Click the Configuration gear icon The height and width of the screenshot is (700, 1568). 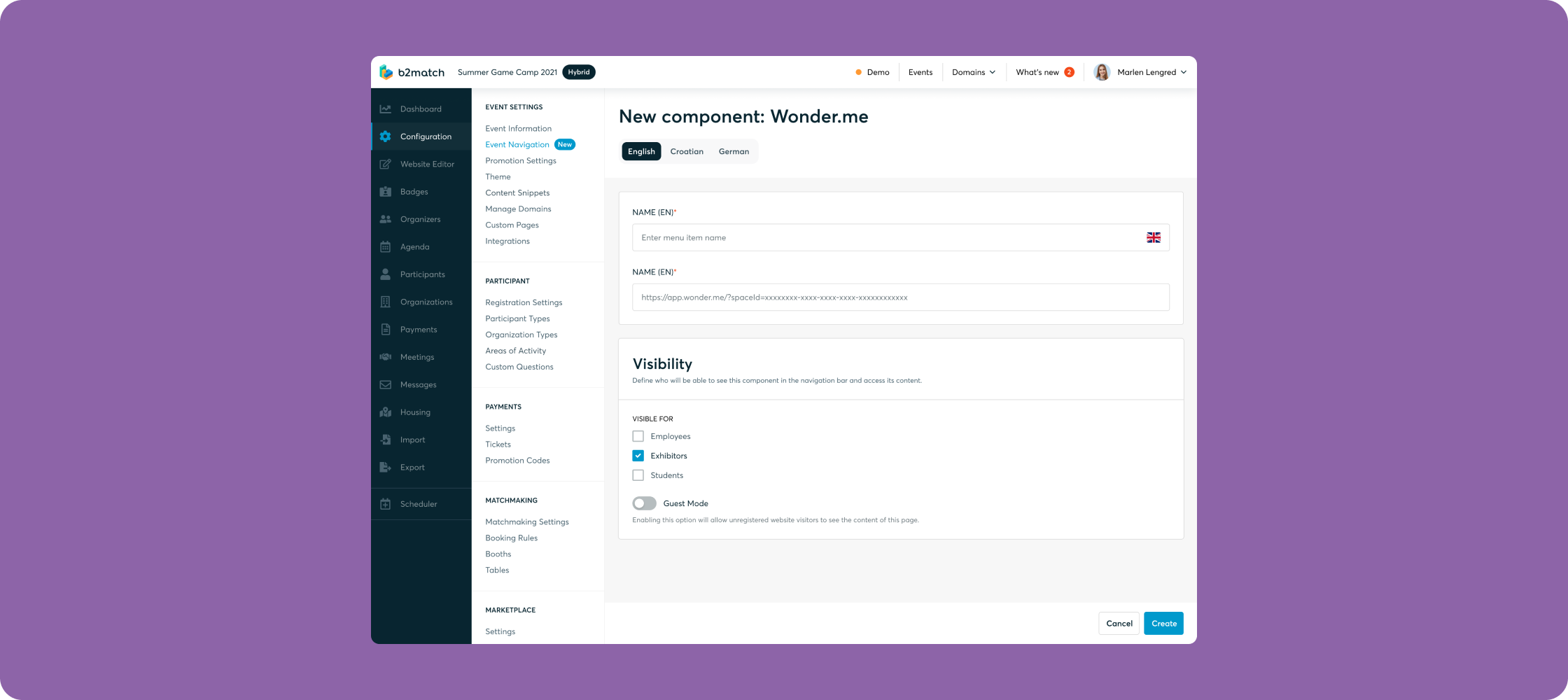coord(385,136)
